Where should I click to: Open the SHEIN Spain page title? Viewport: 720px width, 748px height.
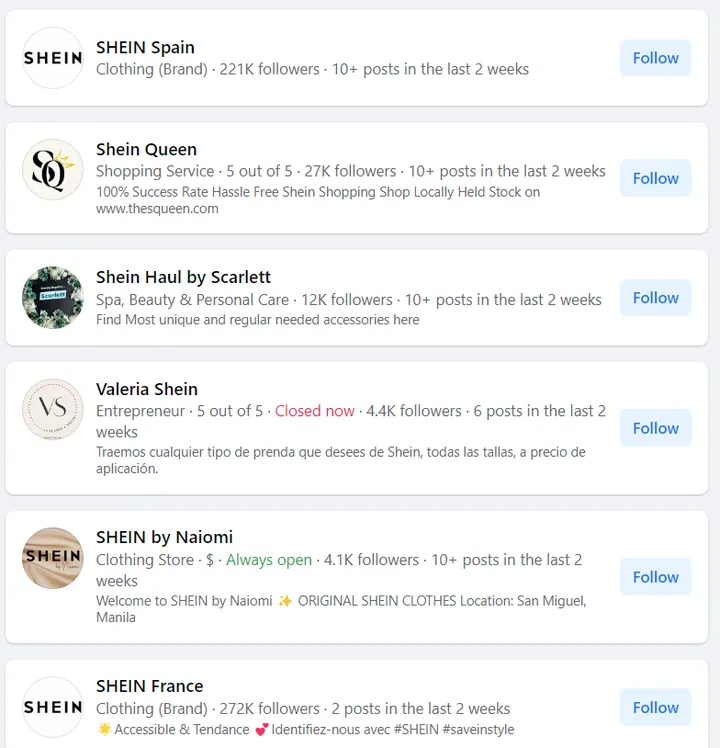[x=145, y=47]
